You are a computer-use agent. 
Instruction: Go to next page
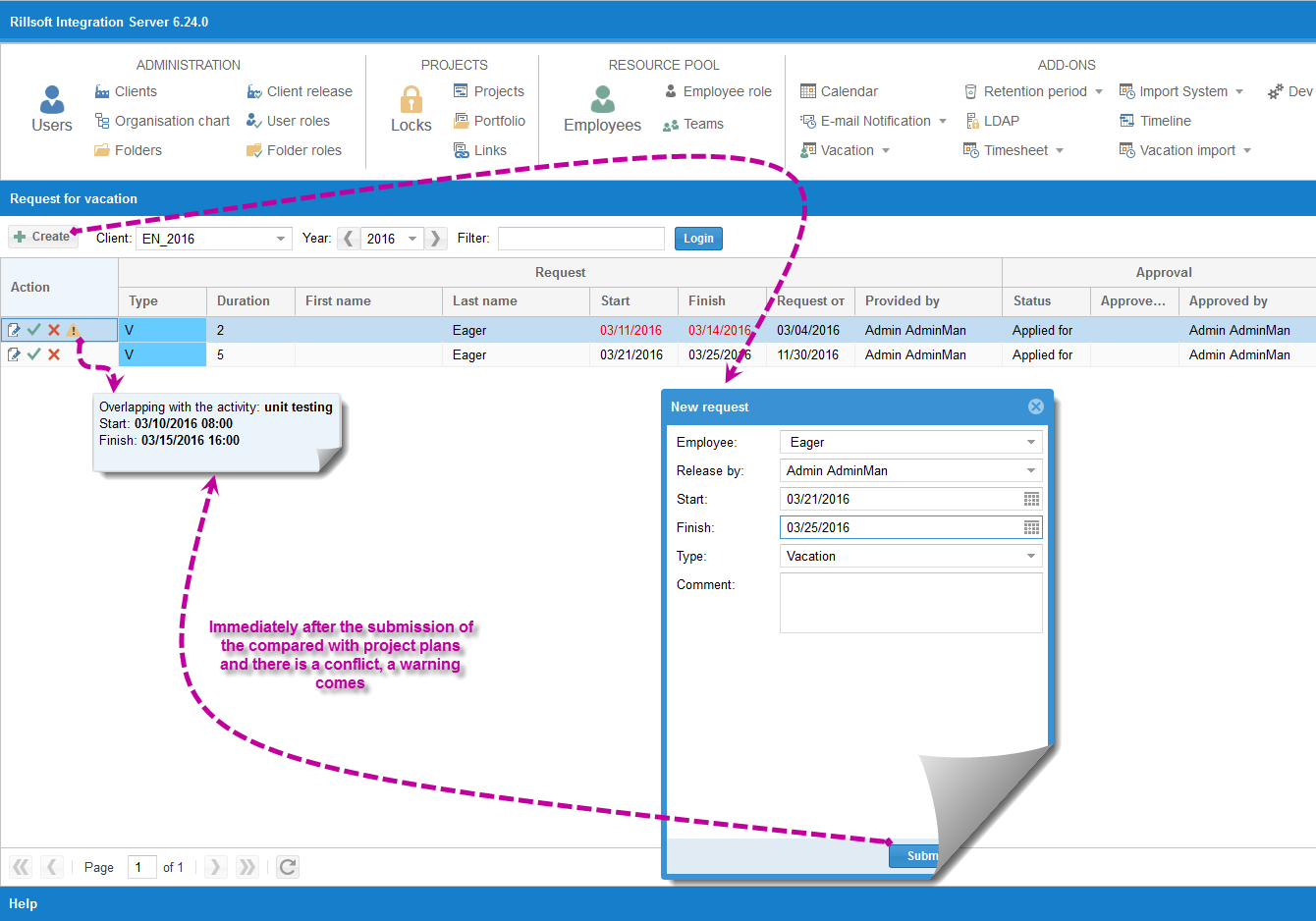[216, 867]
